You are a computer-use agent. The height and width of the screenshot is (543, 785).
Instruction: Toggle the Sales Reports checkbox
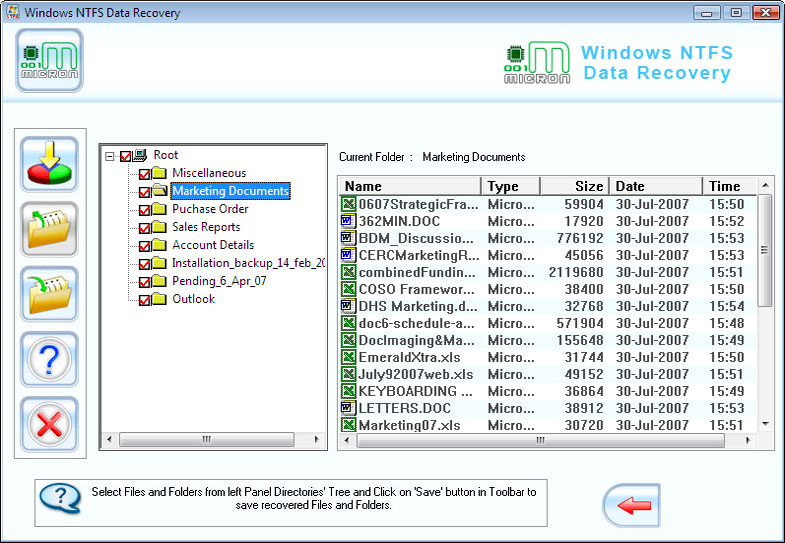click(144, 228)
